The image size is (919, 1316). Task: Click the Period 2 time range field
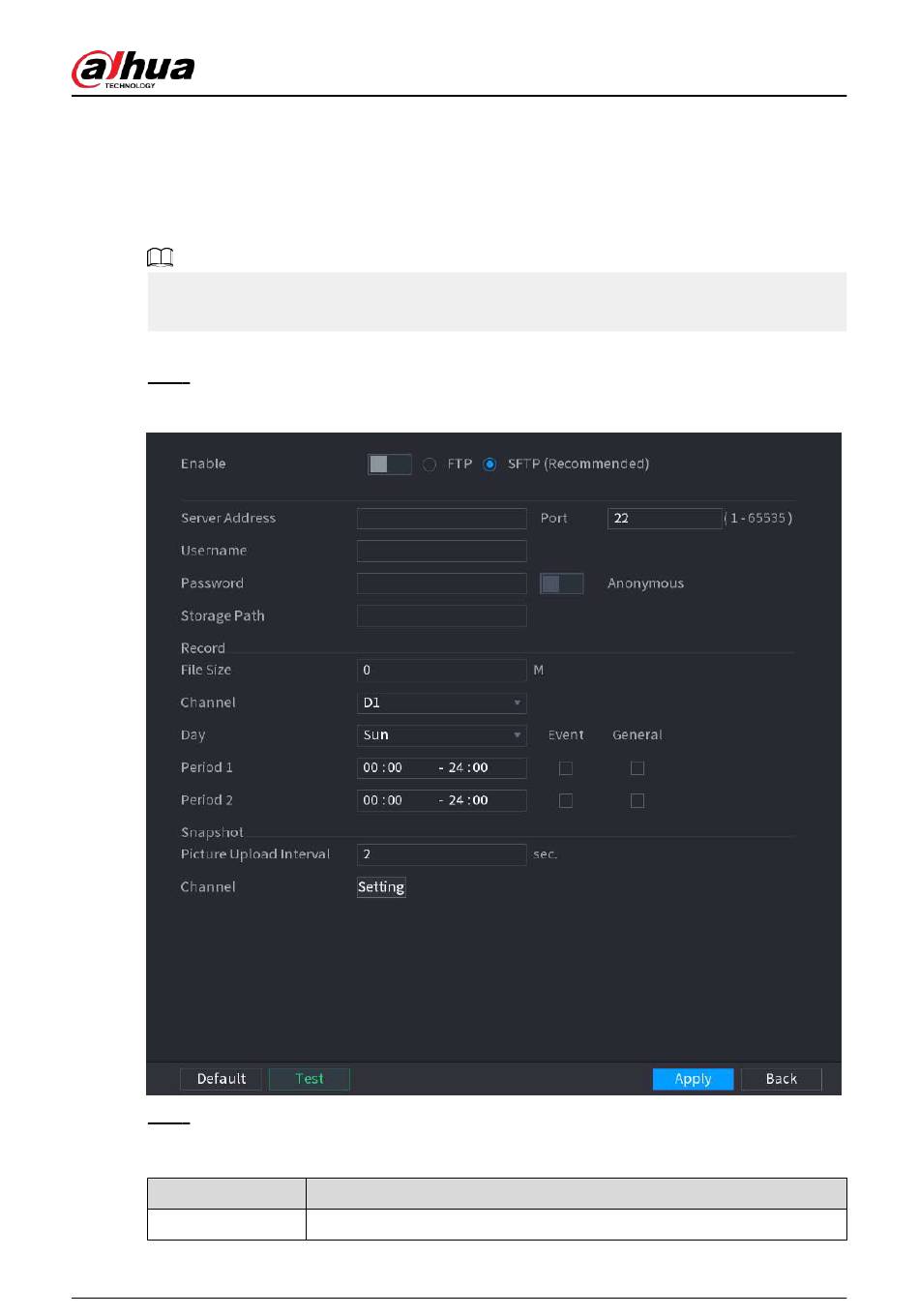pos(442,801)
